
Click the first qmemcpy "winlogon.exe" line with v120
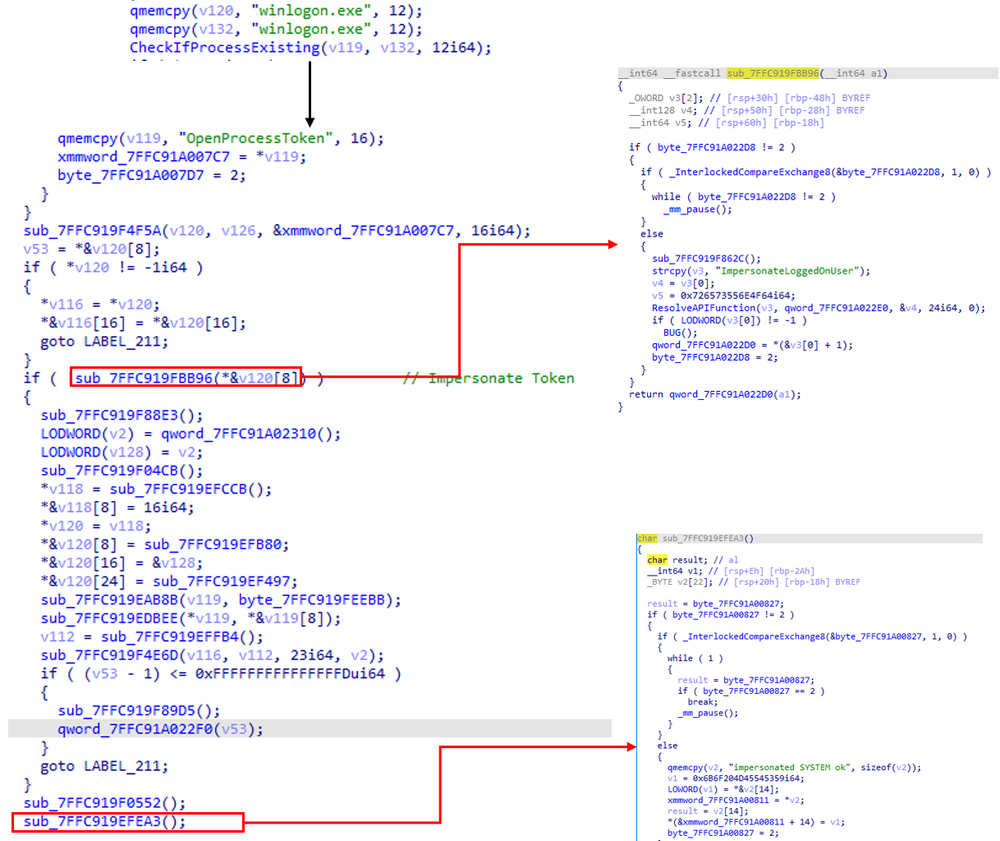[x=276, y=11]
